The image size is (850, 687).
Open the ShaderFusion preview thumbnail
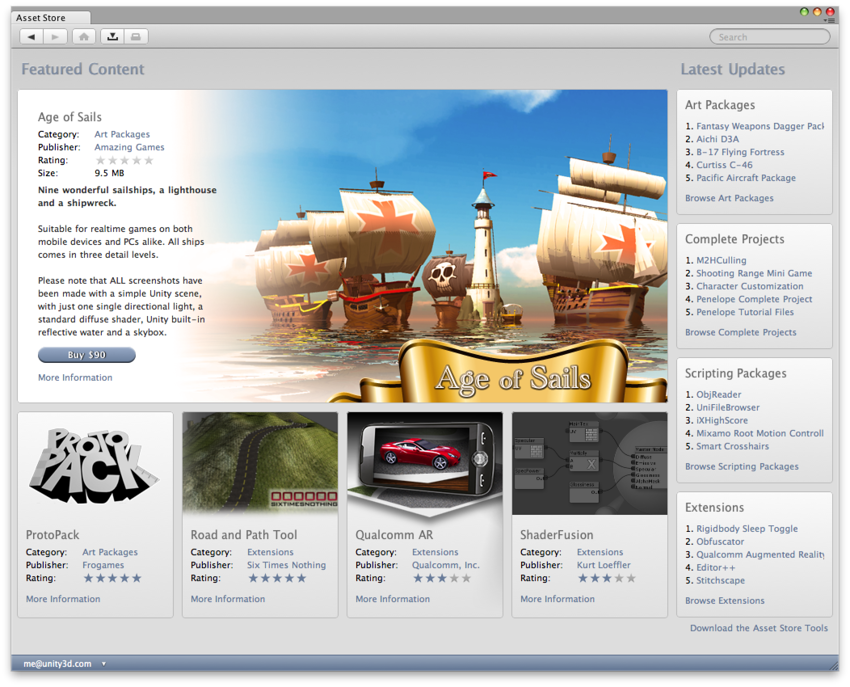pyautogui.click(x=589, y=462)
